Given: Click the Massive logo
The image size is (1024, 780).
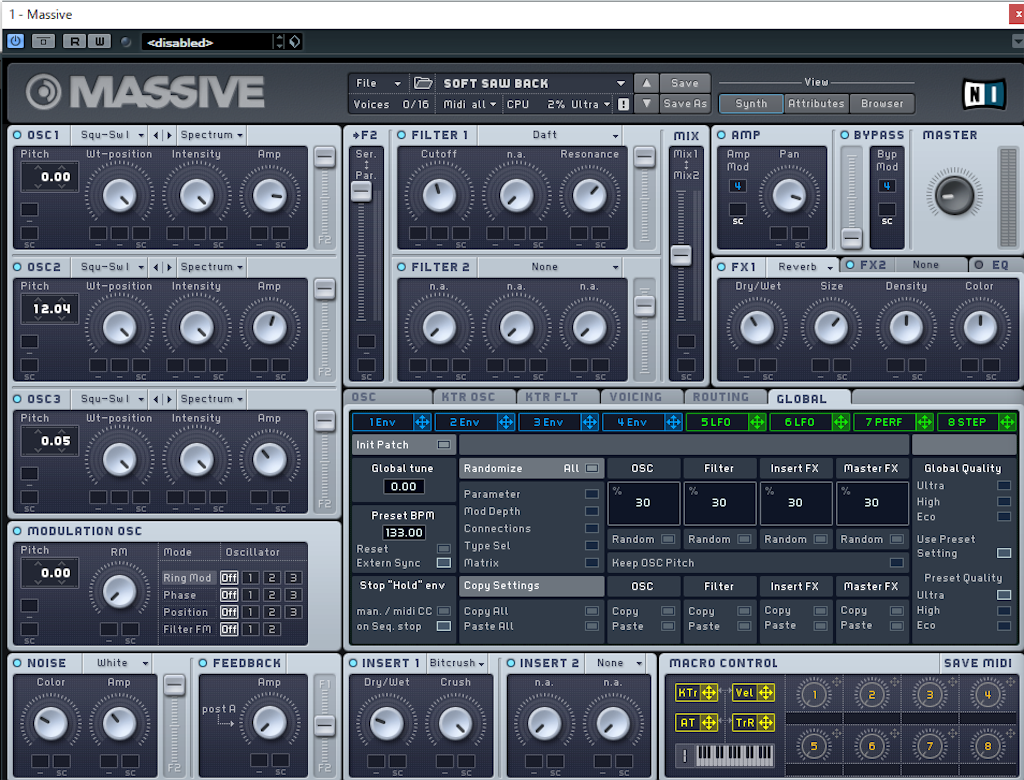Looking at the screenshot, I should (x=145, y=91).
